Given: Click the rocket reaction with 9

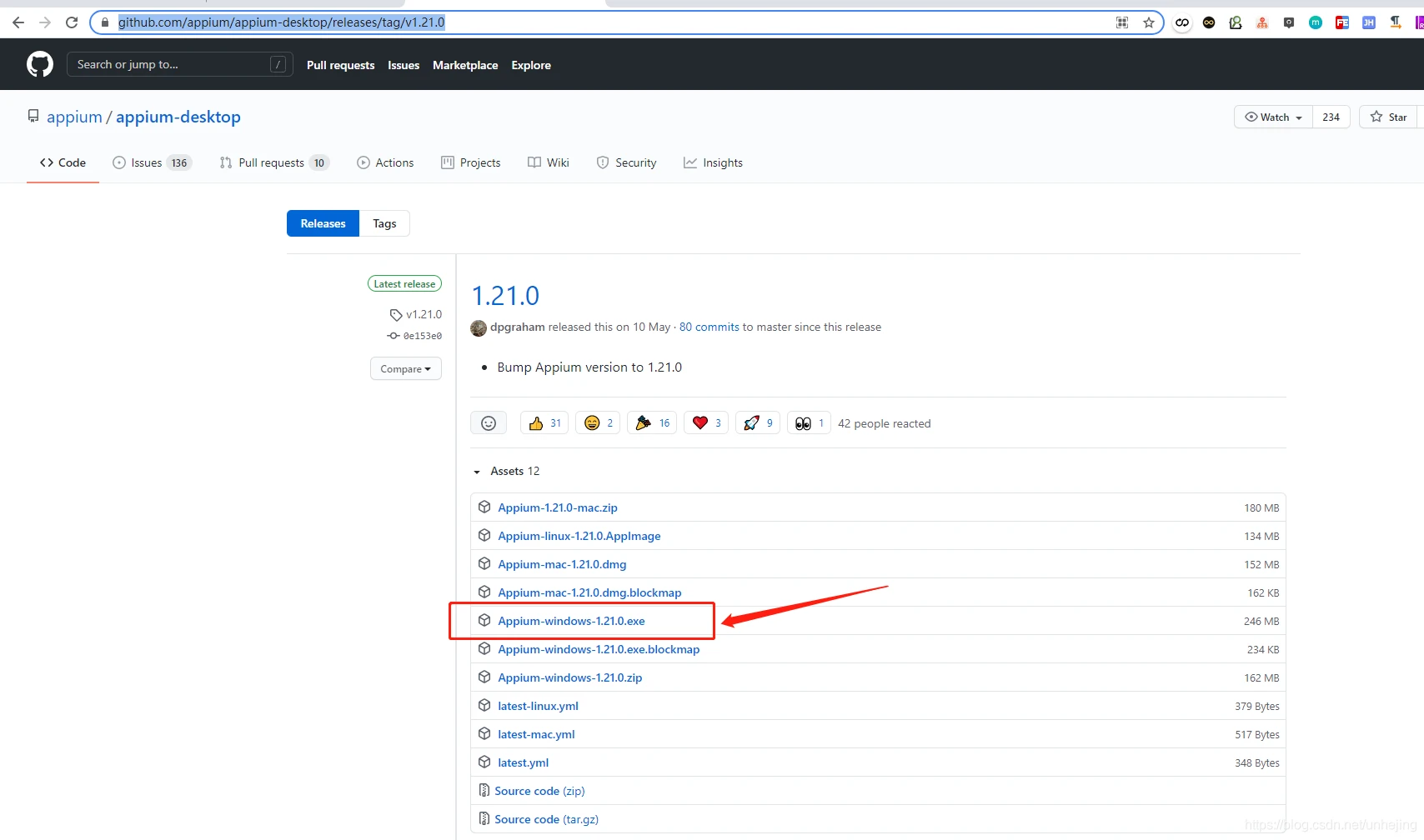Looking at the screenshot, I should coord(758,423).
